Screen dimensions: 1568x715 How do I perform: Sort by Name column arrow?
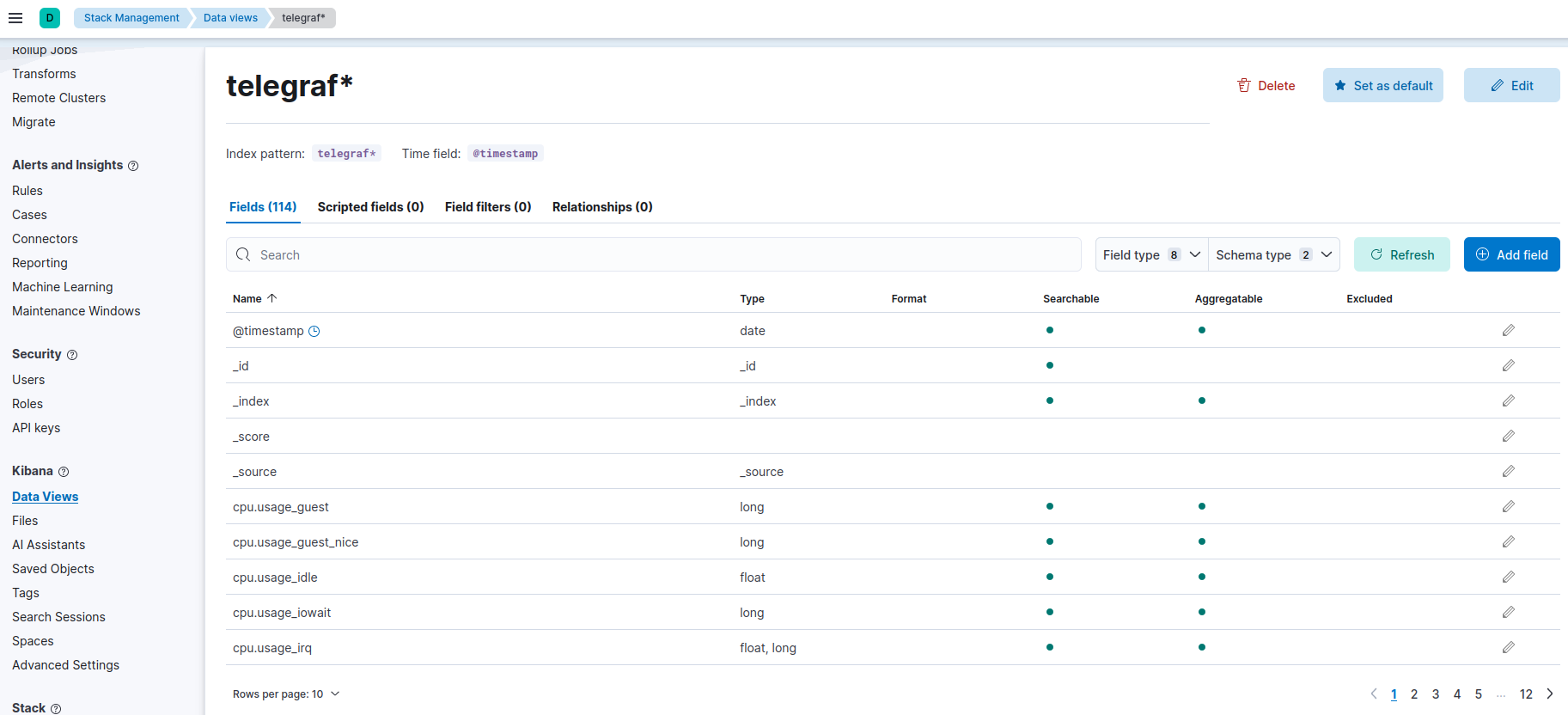coord(272,298)
